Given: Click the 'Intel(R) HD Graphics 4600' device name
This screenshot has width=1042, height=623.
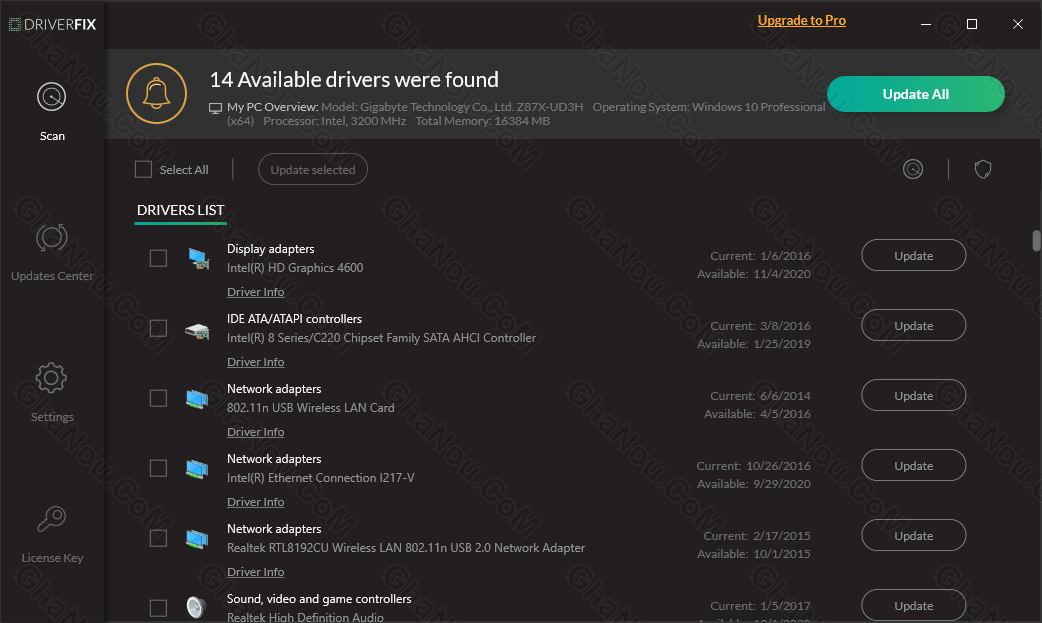Looking at the screenshot, I should (x=295, y=268).
